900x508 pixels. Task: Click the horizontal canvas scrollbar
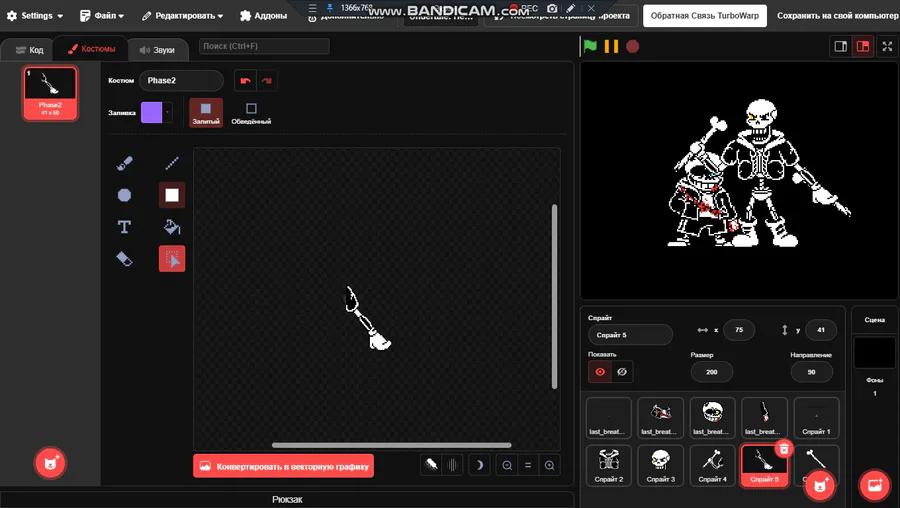coord(391,445)
